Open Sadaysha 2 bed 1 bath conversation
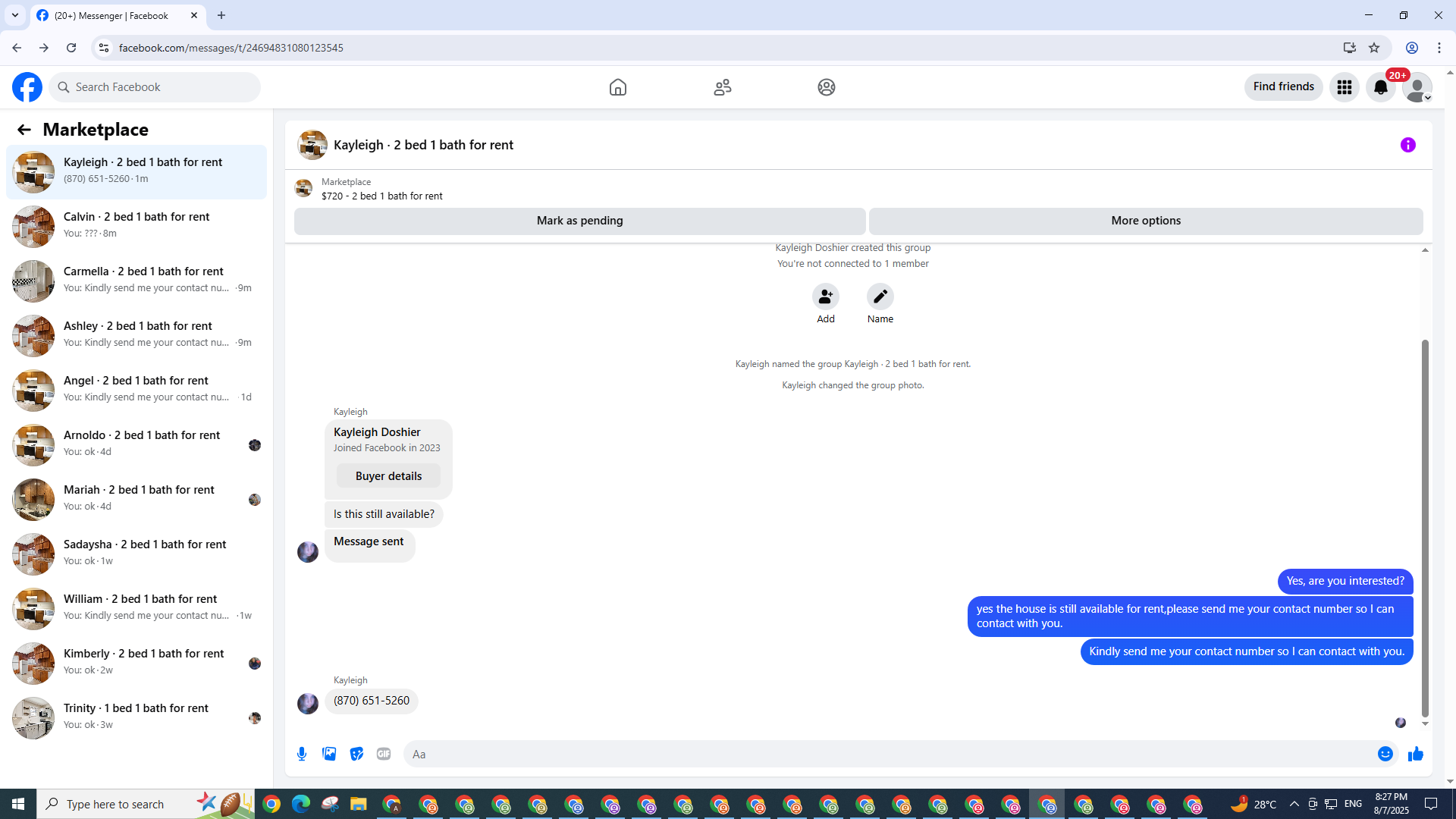Screen dimensions: 1456x819 point(136,554)
